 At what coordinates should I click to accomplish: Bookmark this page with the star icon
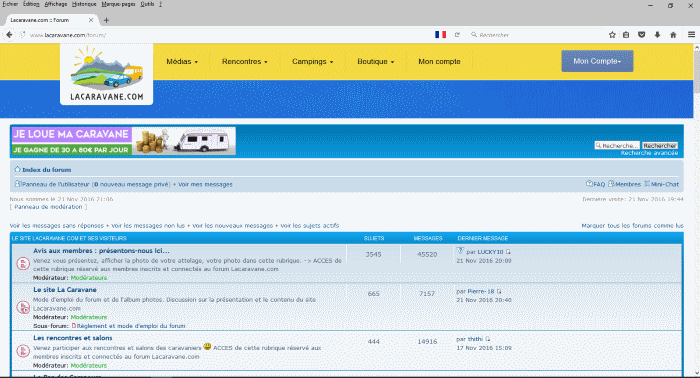pyautogui.click(x=612, y=35)
